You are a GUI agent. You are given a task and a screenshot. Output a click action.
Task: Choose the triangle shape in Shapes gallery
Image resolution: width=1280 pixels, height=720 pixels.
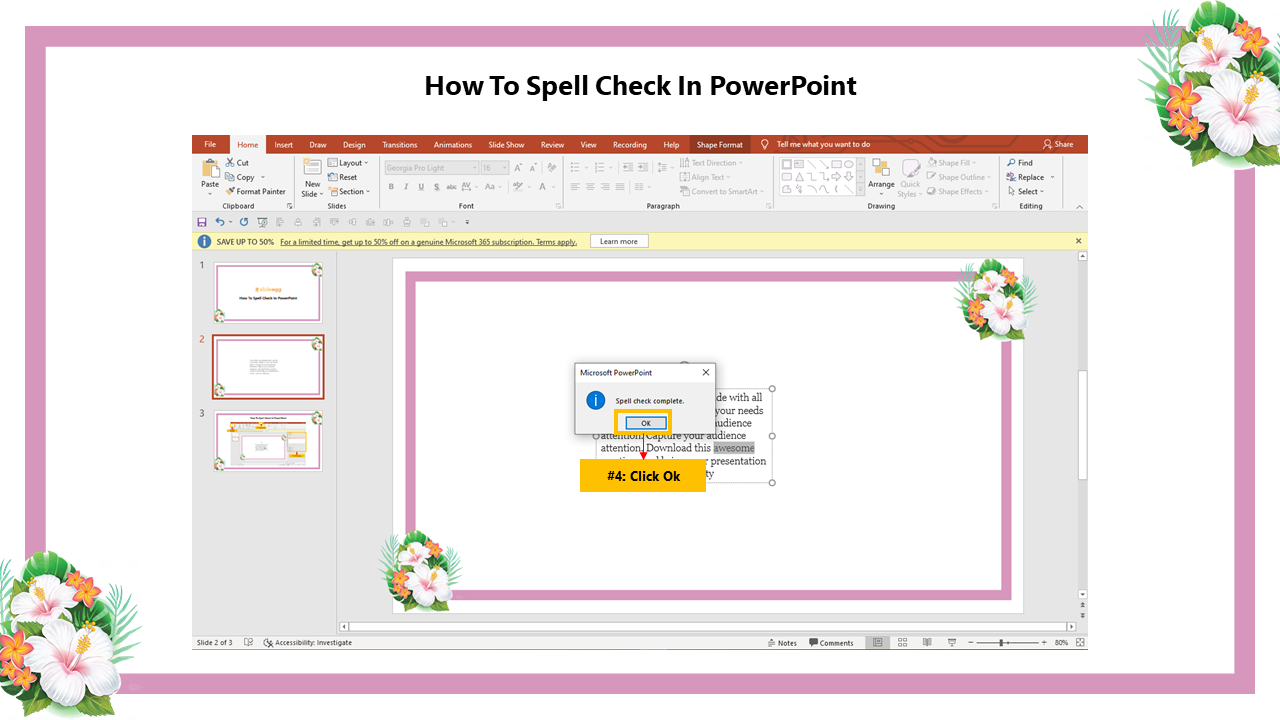tap(799, 177)
